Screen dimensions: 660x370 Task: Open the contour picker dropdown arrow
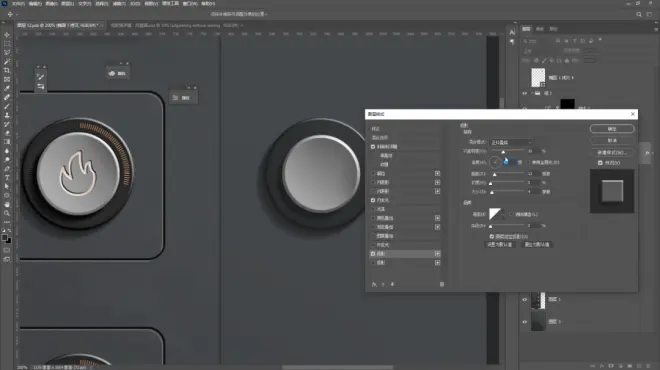503,214
